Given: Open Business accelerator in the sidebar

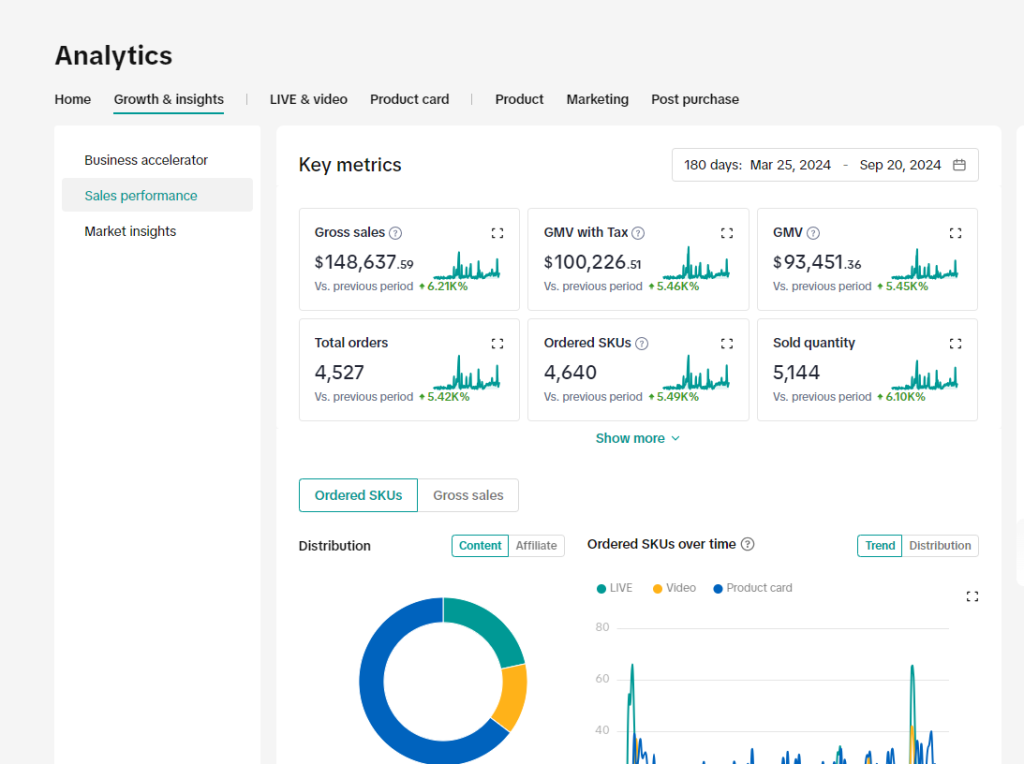Looking at the screenshot, I should pos(146,160).
